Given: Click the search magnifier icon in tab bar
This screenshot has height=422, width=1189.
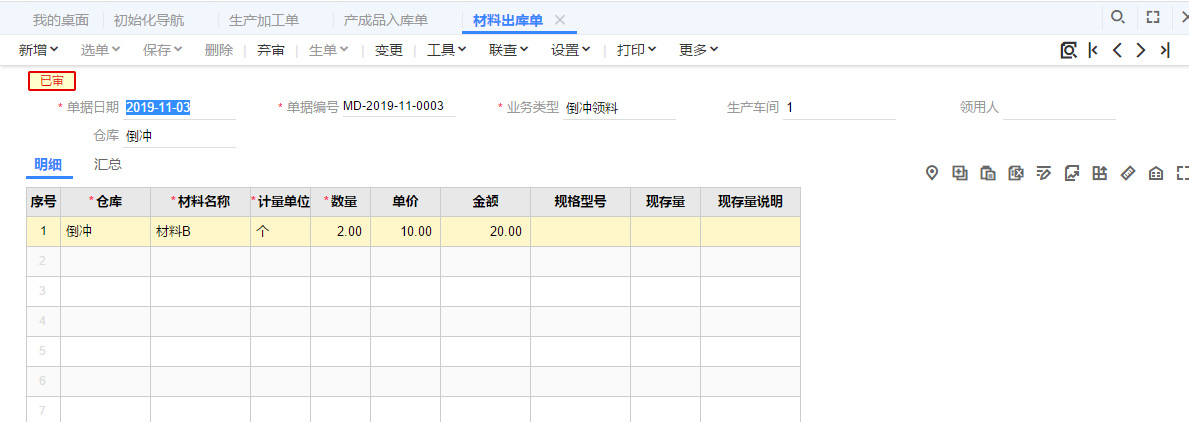Looking at the screenshot, I should click(x=1118, y=17).
